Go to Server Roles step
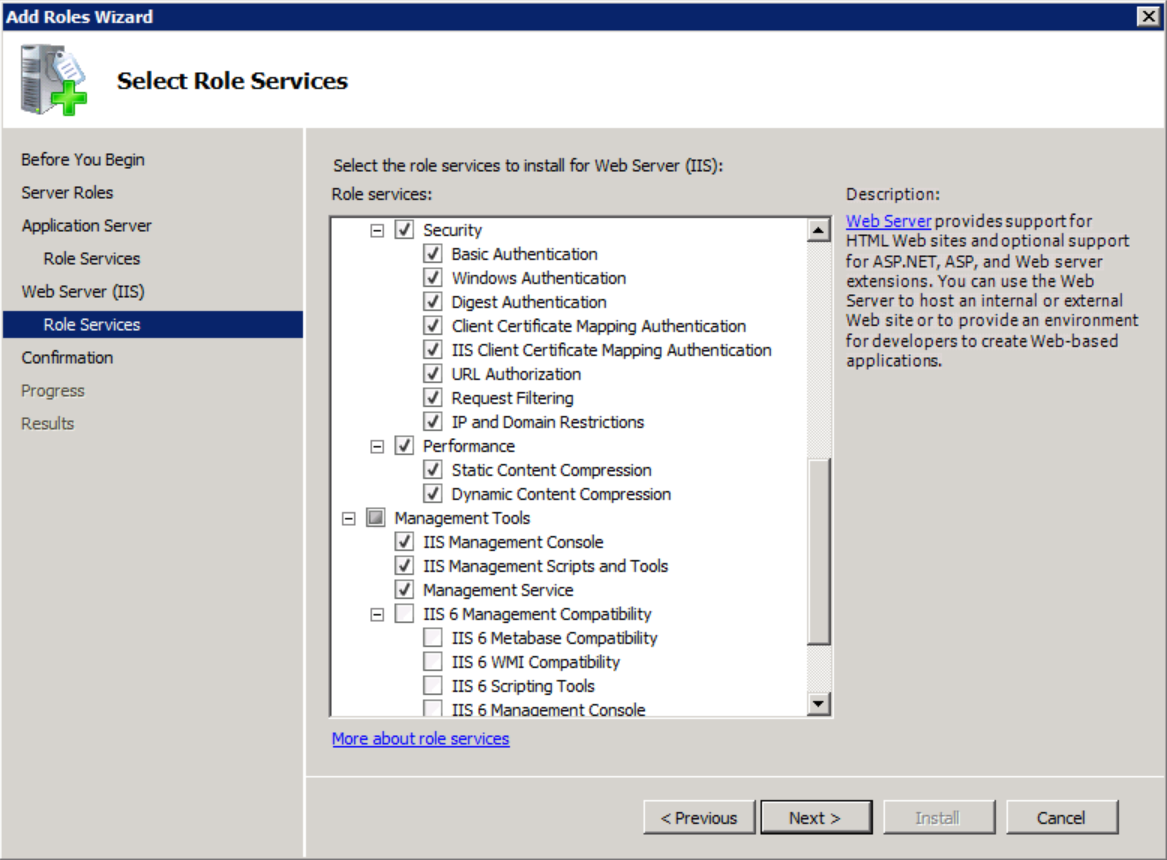 (67, 193)
